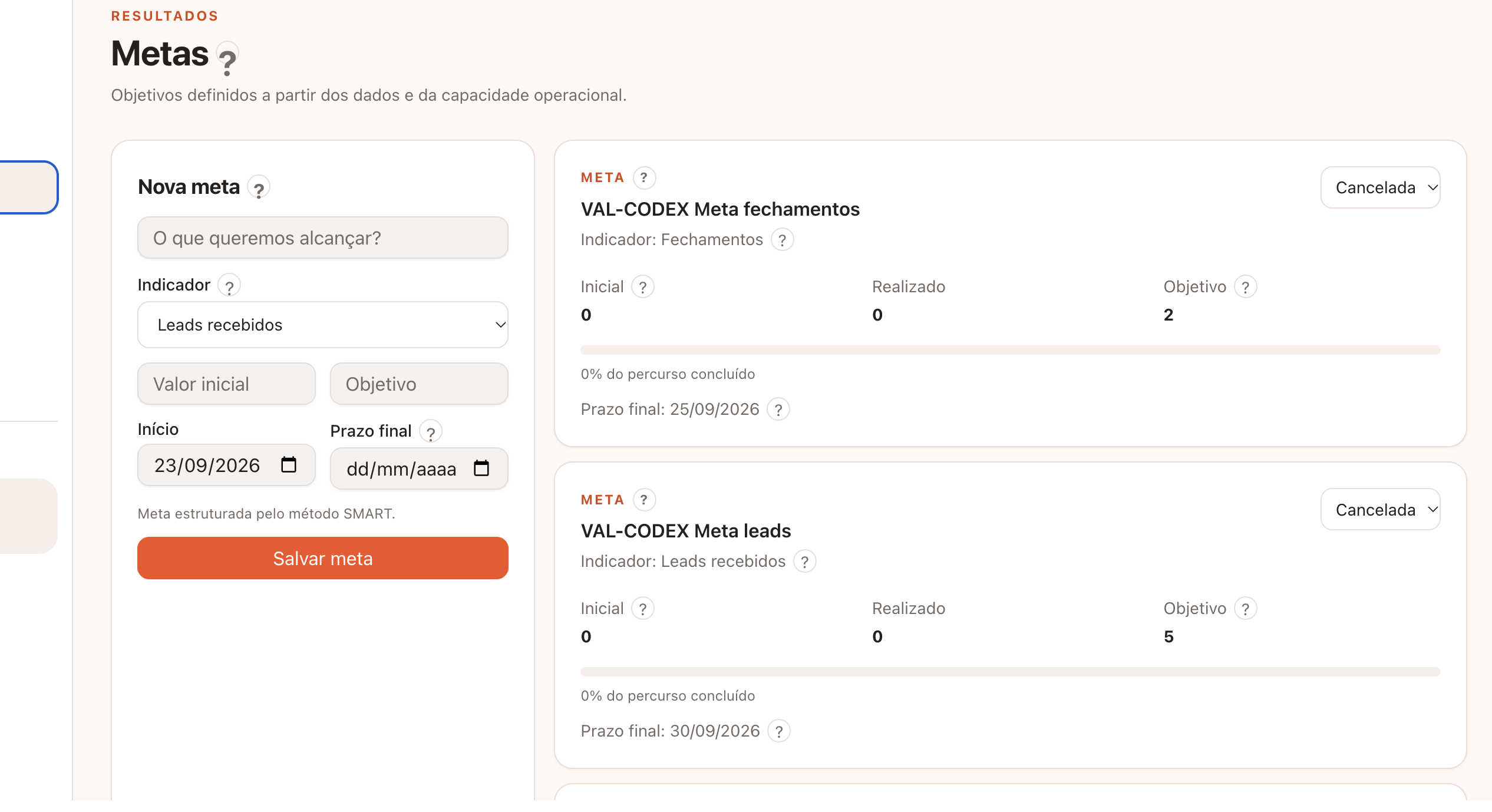This screenshot has height=812, width=1492.
Task: Open Cancelada status dropdown for Meta leads
Action: [1381, 509]
